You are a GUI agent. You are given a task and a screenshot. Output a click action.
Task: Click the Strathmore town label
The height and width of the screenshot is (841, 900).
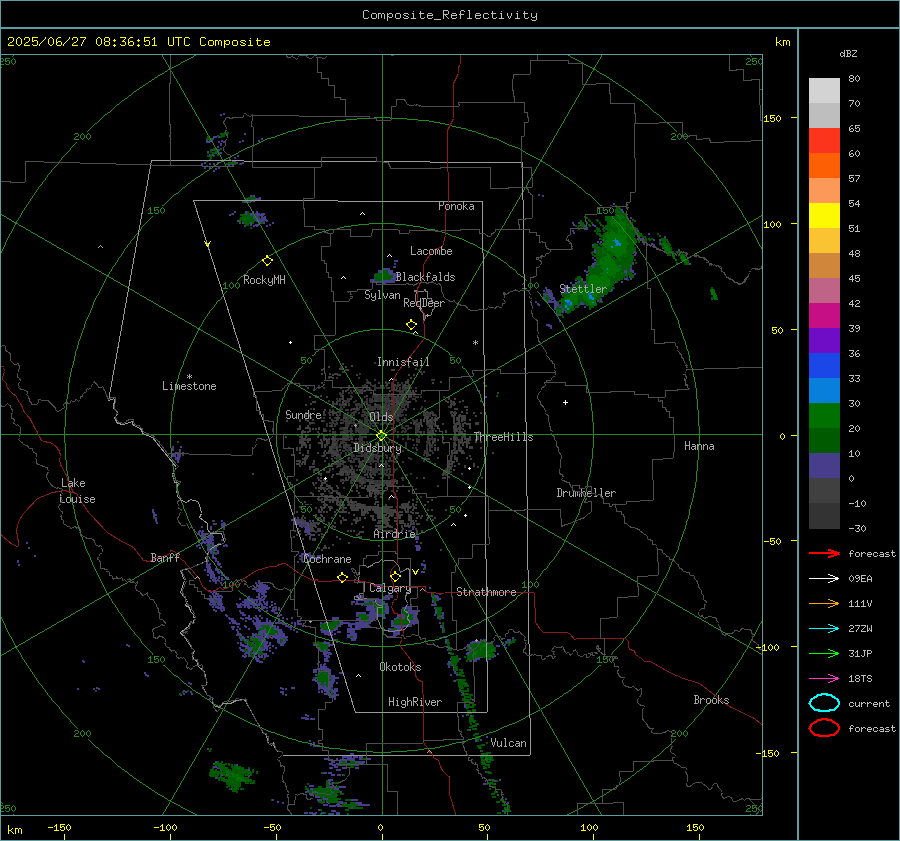click(x=486, y=592)
